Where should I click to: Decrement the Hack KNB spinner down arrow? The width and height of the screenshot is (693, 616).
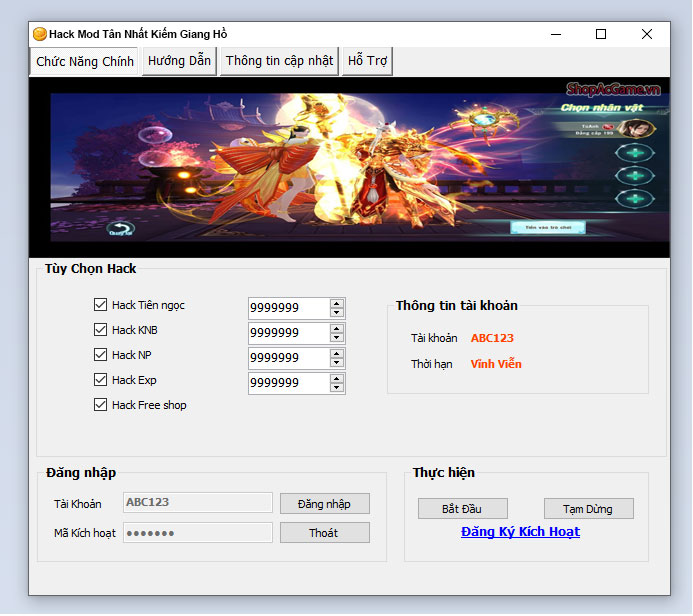(x=337, y=338)
